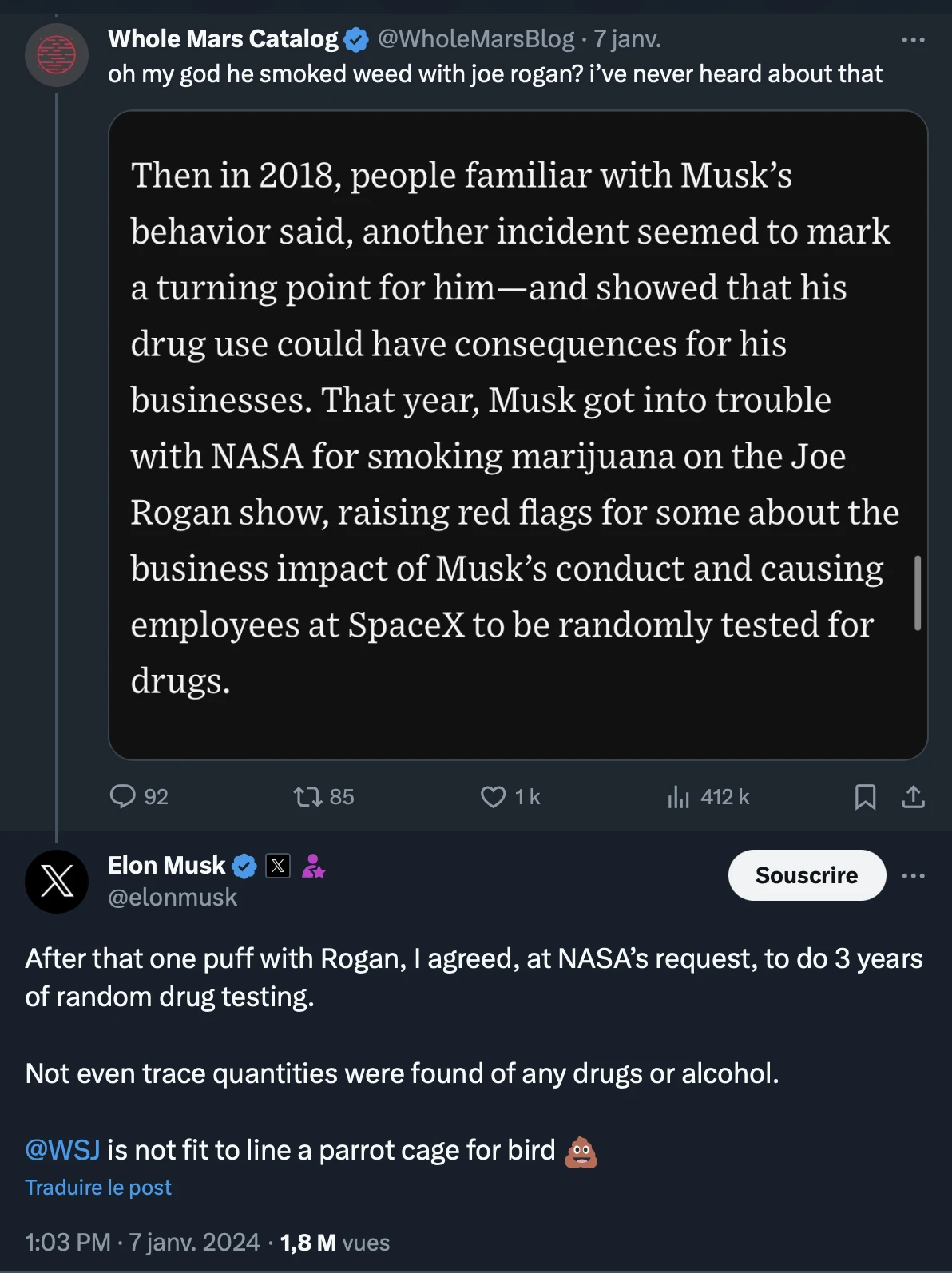Reply to the Whole Mars Catalog post
The height and width of the screenshot is (1273, 952).
click(x=123, y=796)
